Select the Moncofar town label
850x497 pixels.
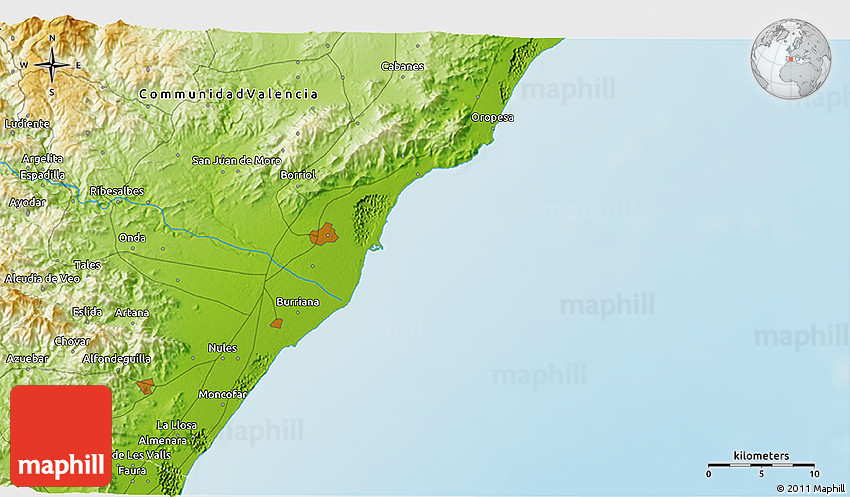pyautogui.click(x=223, y=395)
